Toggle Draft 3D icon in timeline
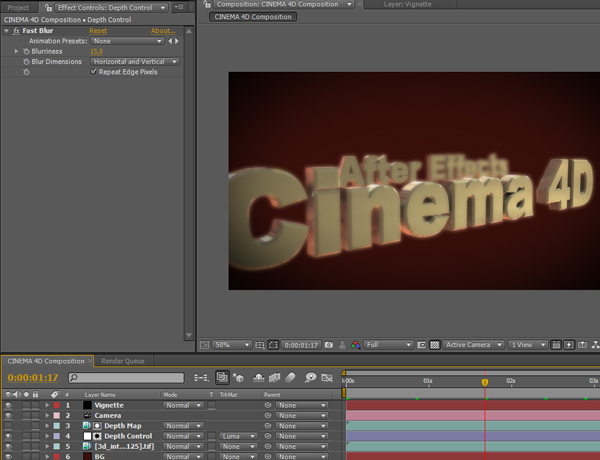Screen dimensions: 600x460 238,378
